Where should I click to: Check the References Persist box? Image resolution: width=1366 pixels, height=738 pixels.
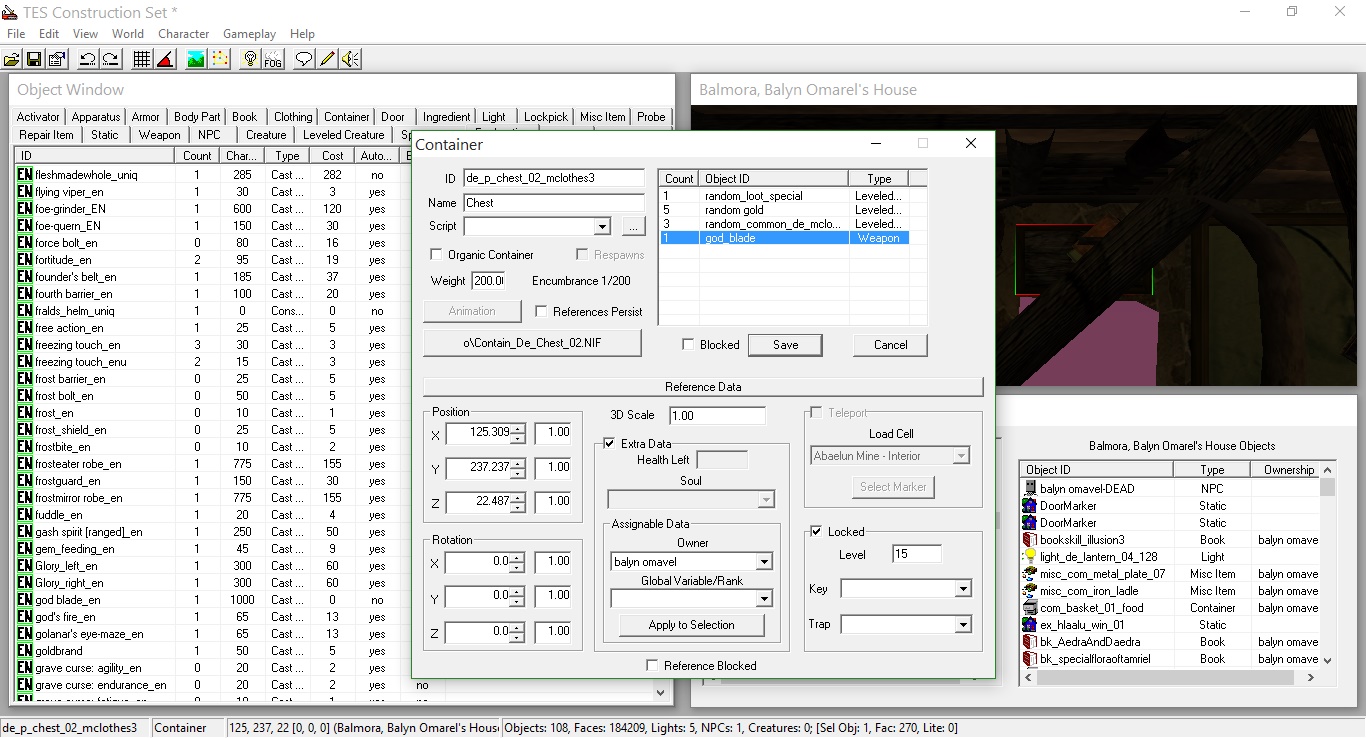point(541,312)
